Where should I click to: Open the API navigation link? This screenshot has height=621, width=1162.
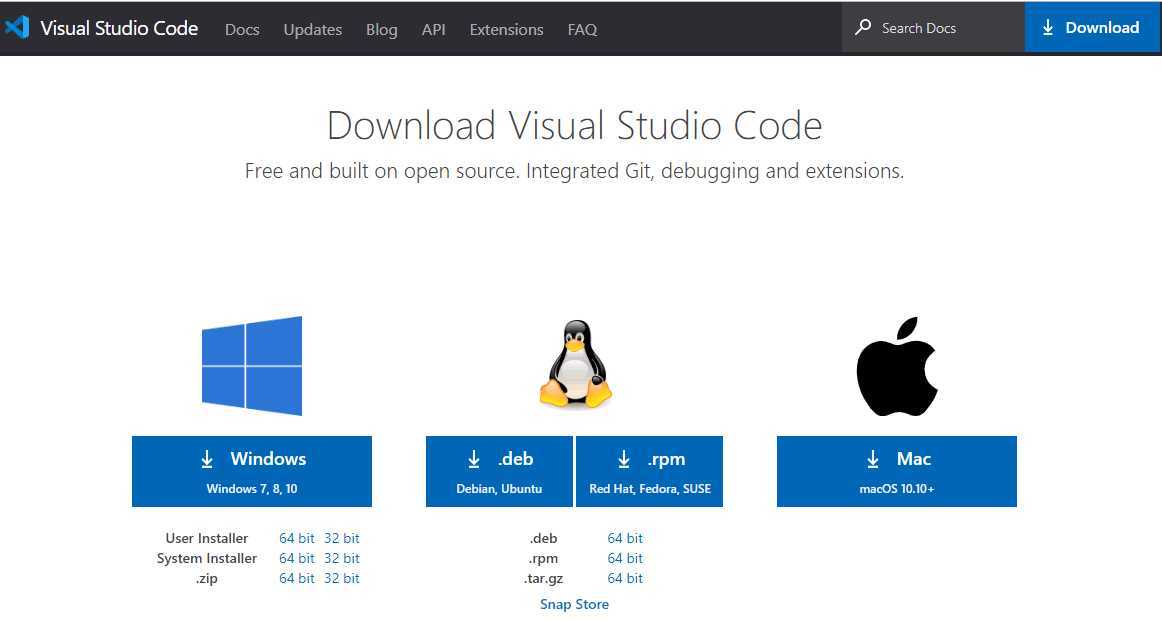(434, 30)
